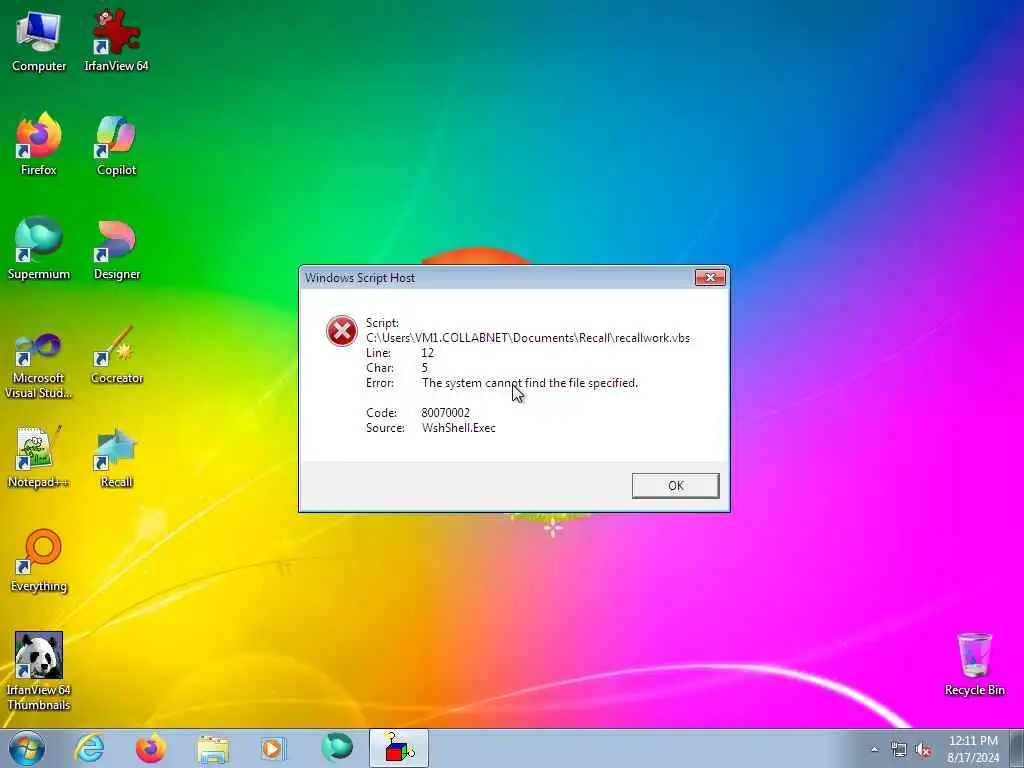This screenshot has height=768, width=1024.
Task: Click the error code 80070002 text
Action: coord(445,413)
